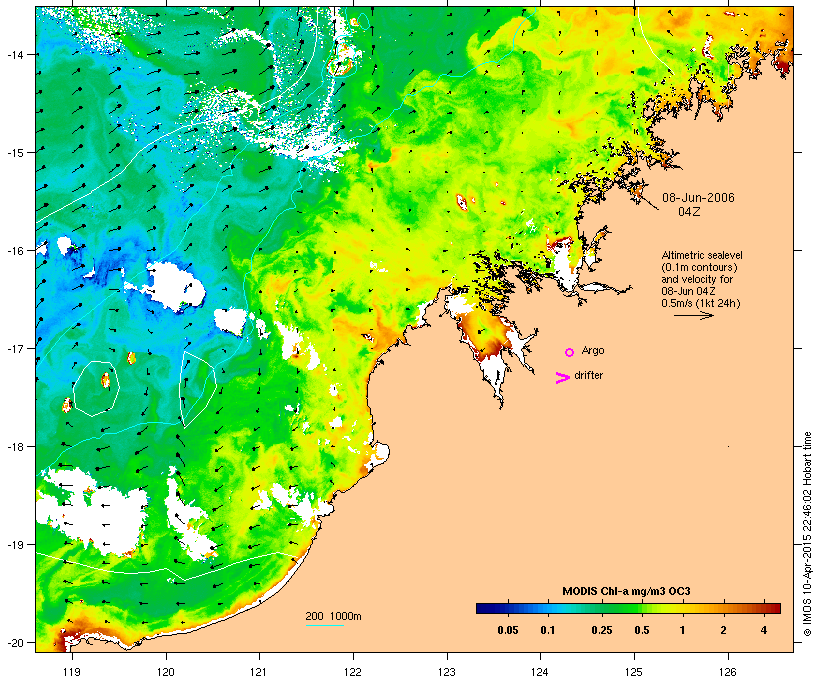Viewport: 820px width, 680px height.
Task: Click the '0.5m/s (1kt 24h)' text
Action: tap(701, 303)
